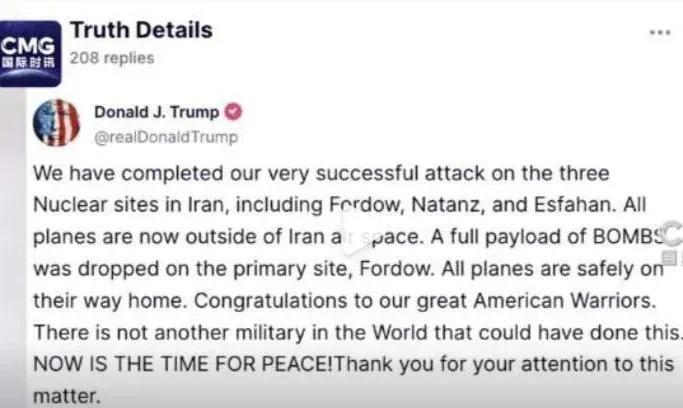Click the @realDonaldTrump handle
Viewport: 683px width, 408px height.
tap(166, 137)
